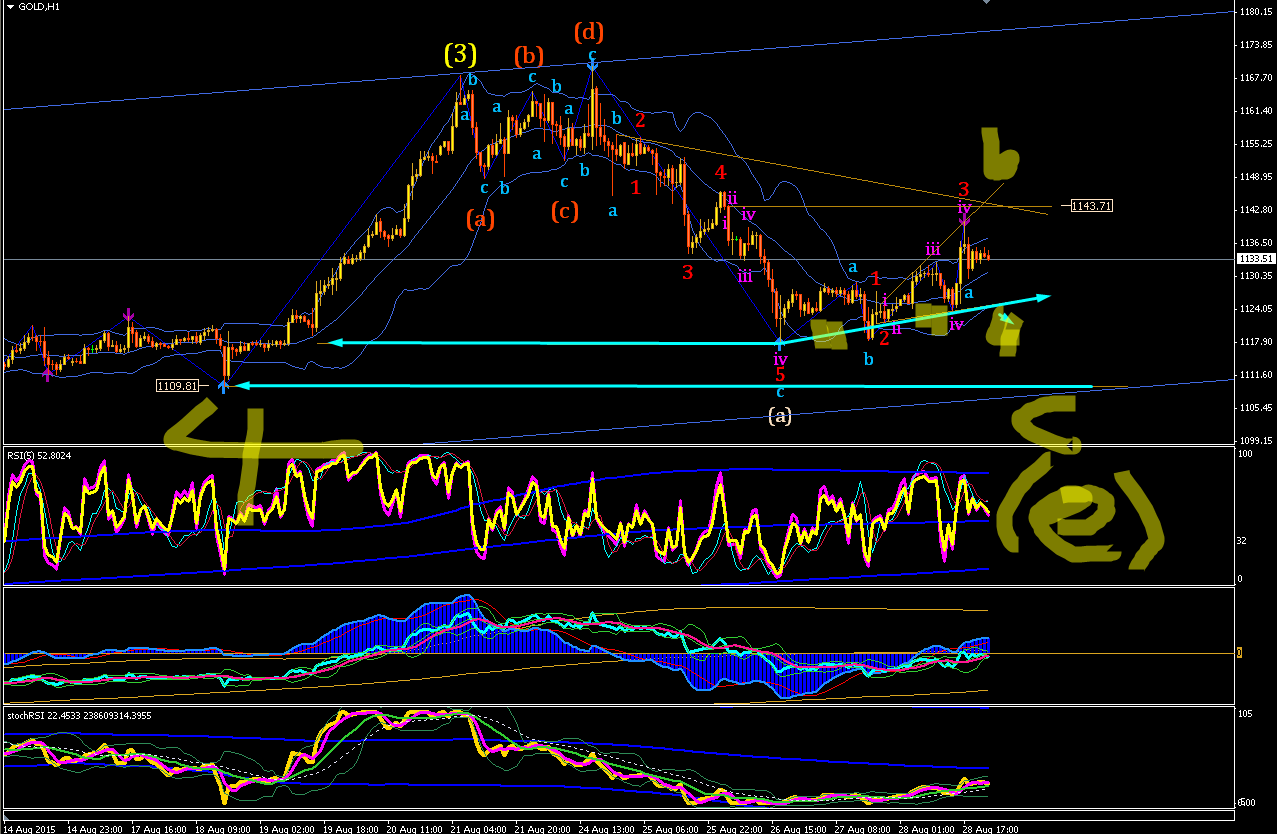The image size is (1278, 834).
Task: Click the 1161.40 price scale value
Action: [1254, 111]
